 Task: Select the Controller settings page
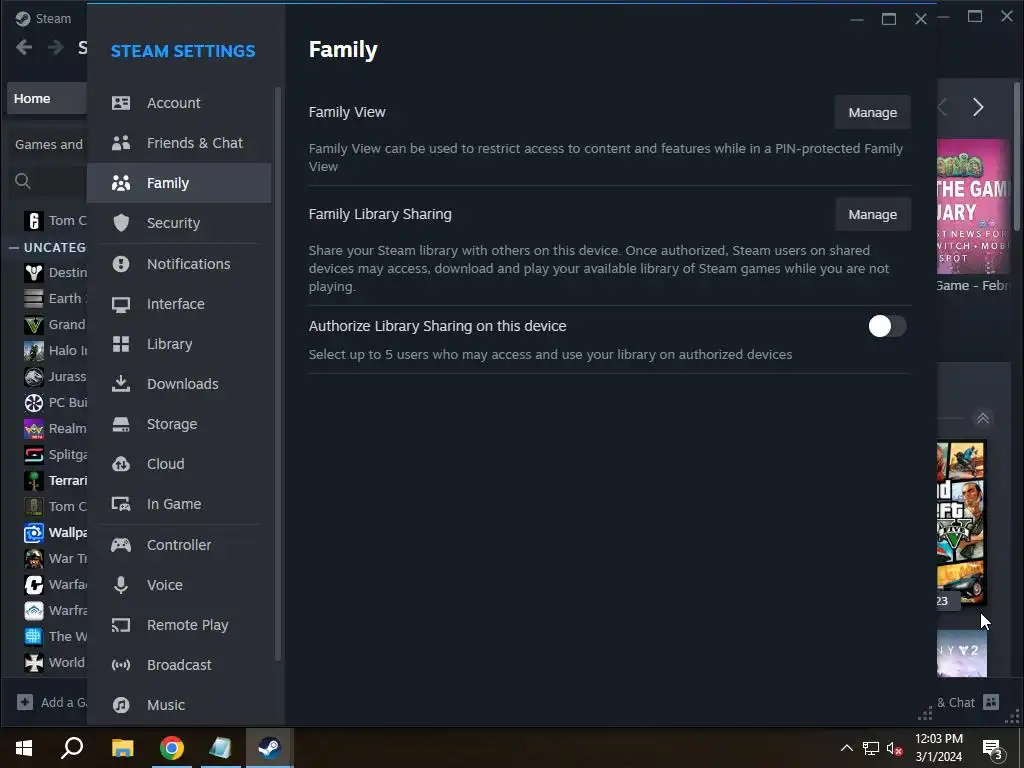click(179, 545)
